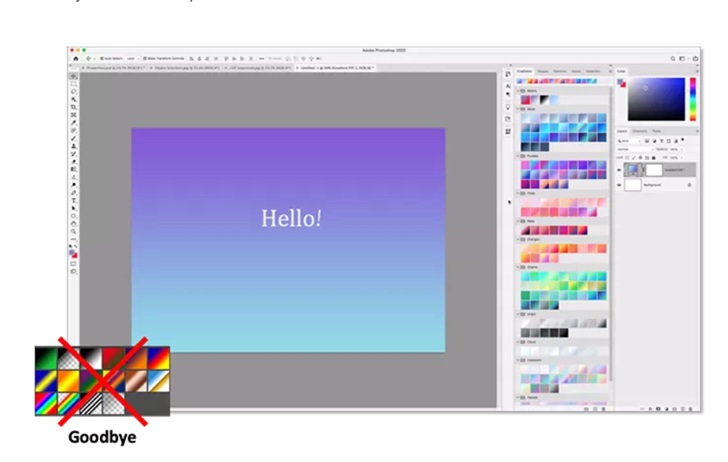This screenshot has width=728, height=462.
Task: Toggle Lock transparent pixels
Action: coord(627,158)
